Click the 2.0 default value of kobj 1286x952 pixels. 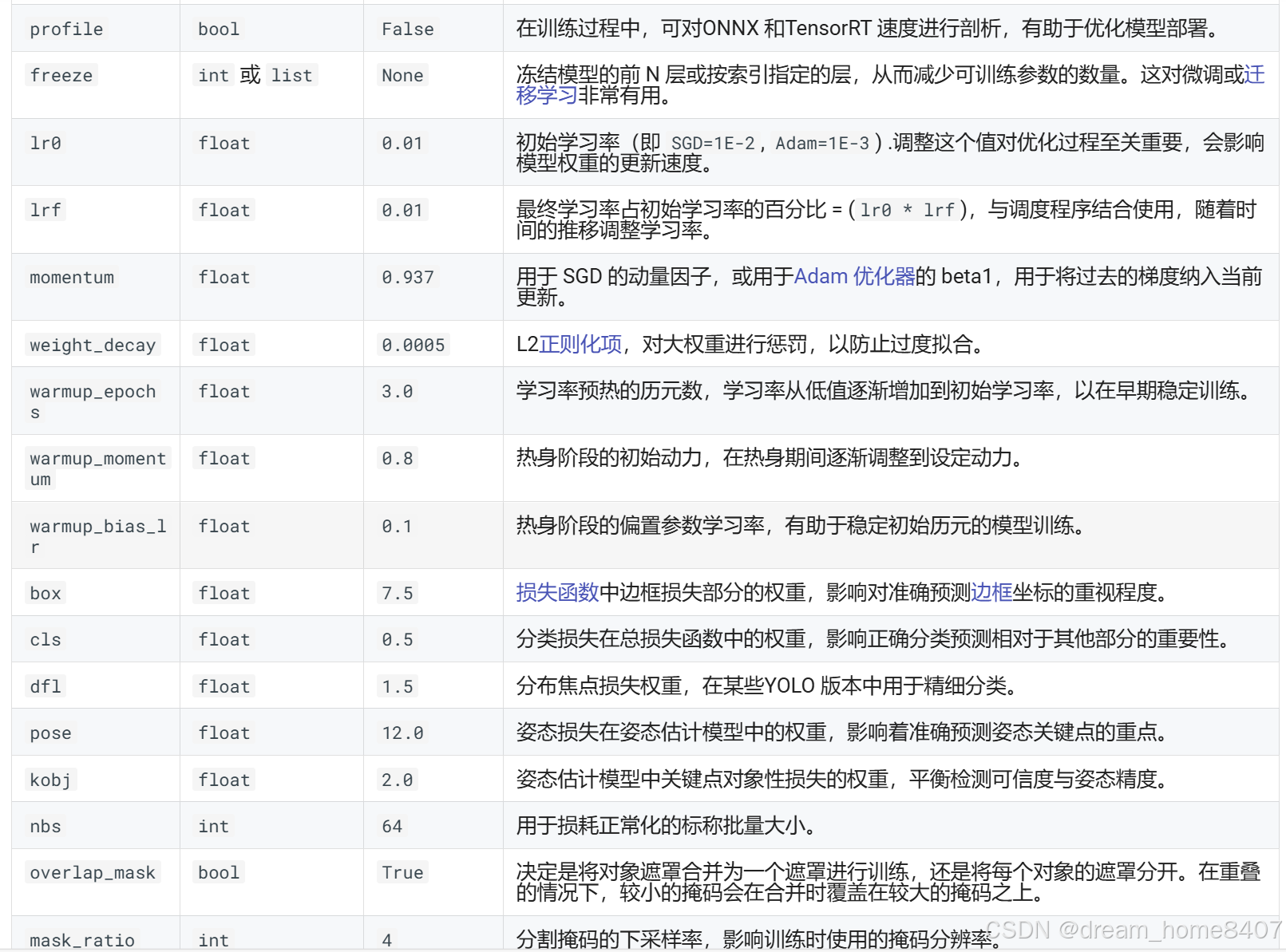pyautogui.click(x=398, y=780)
